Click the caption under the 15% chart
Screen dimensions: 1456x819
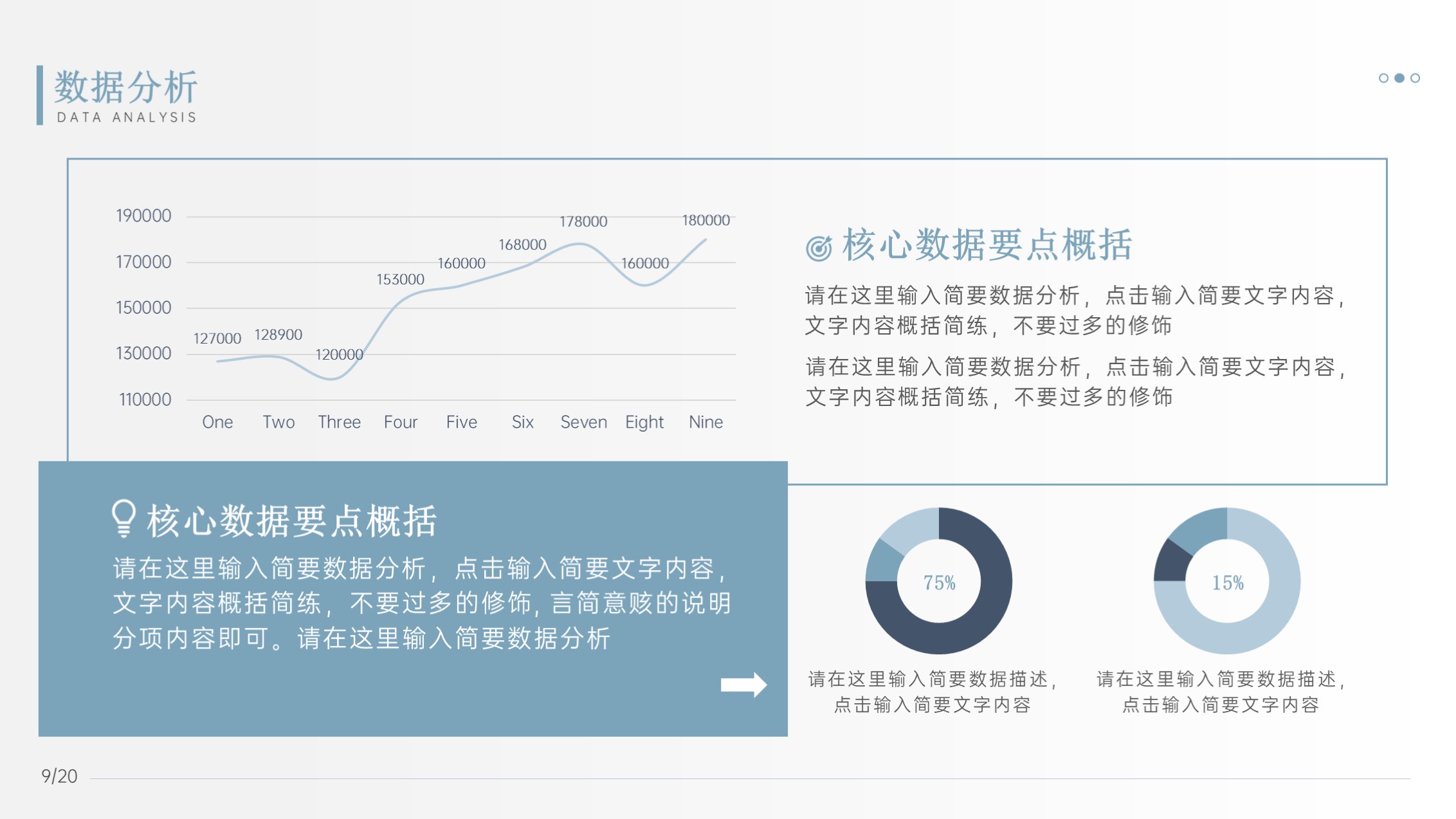click(x=1221, y=692)
